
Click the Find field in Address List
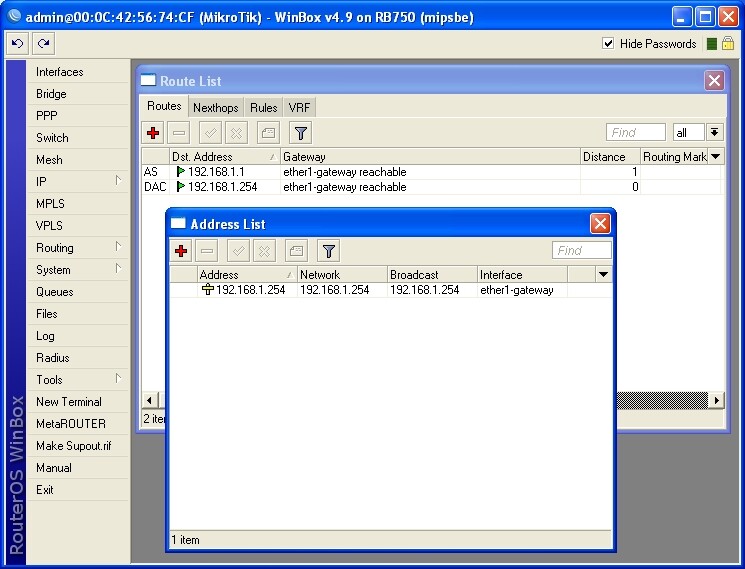click(x=582, y=250)
